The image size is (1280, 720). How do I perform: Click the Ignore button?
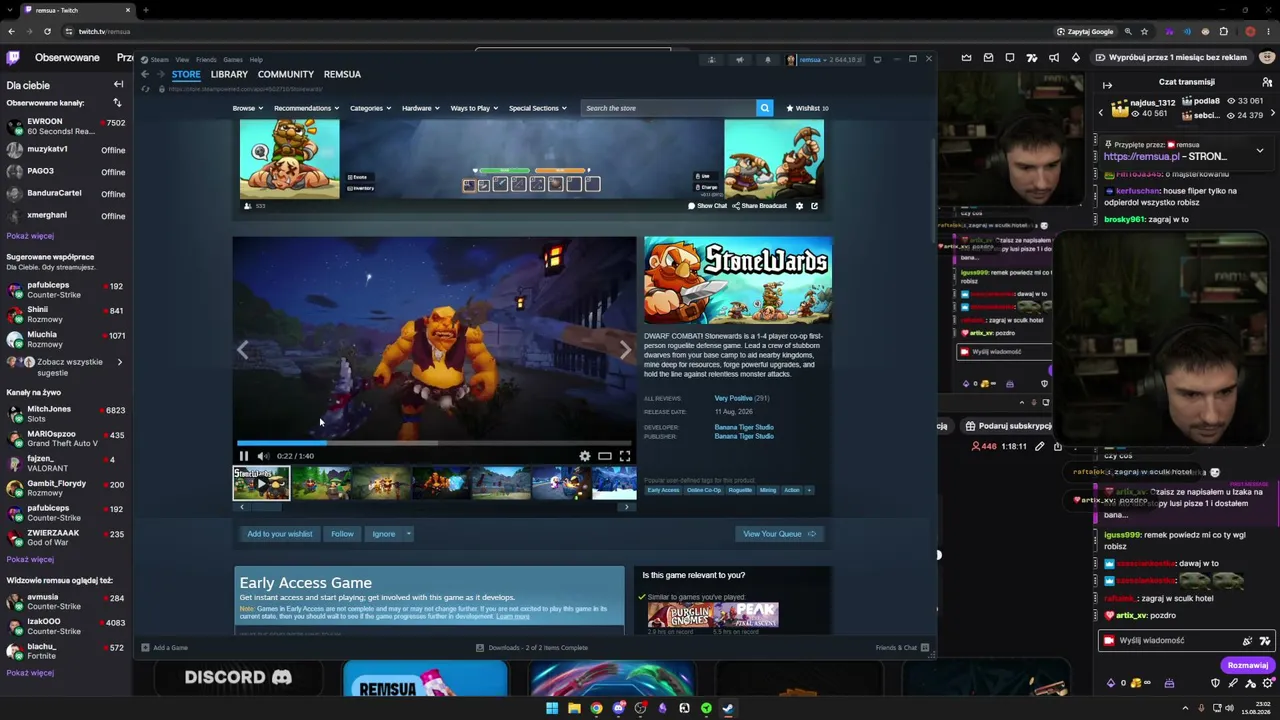pos(384,534)
